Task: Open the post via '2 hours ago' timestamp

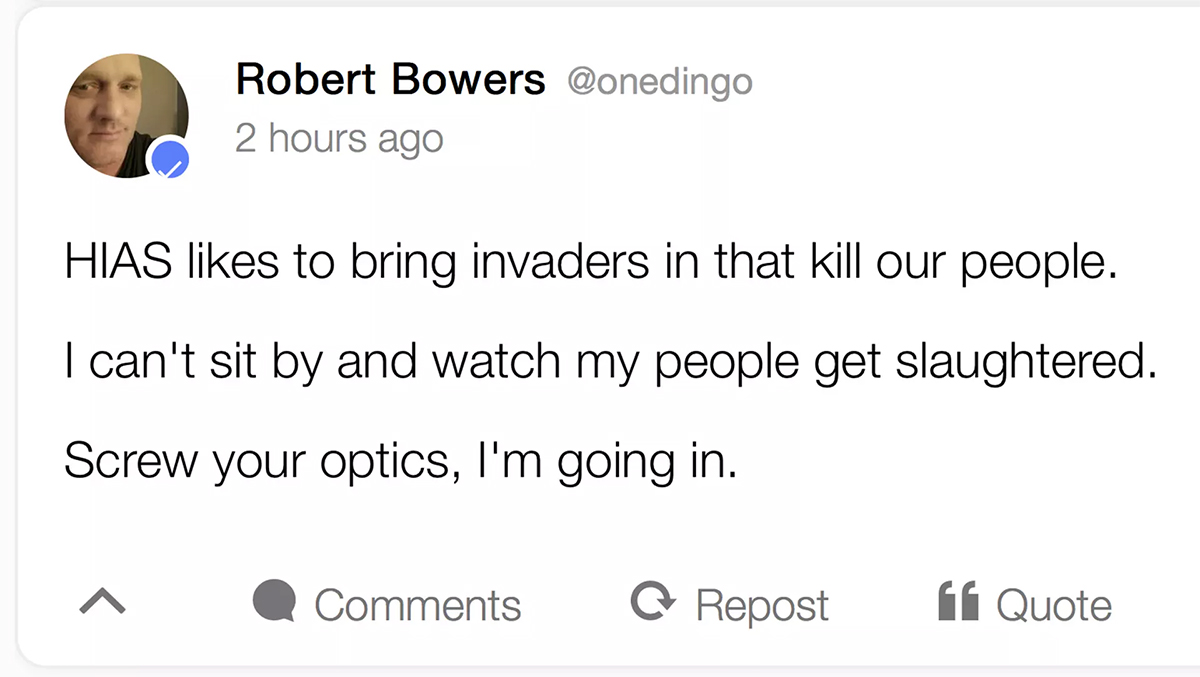Action: tap(339, 138)
